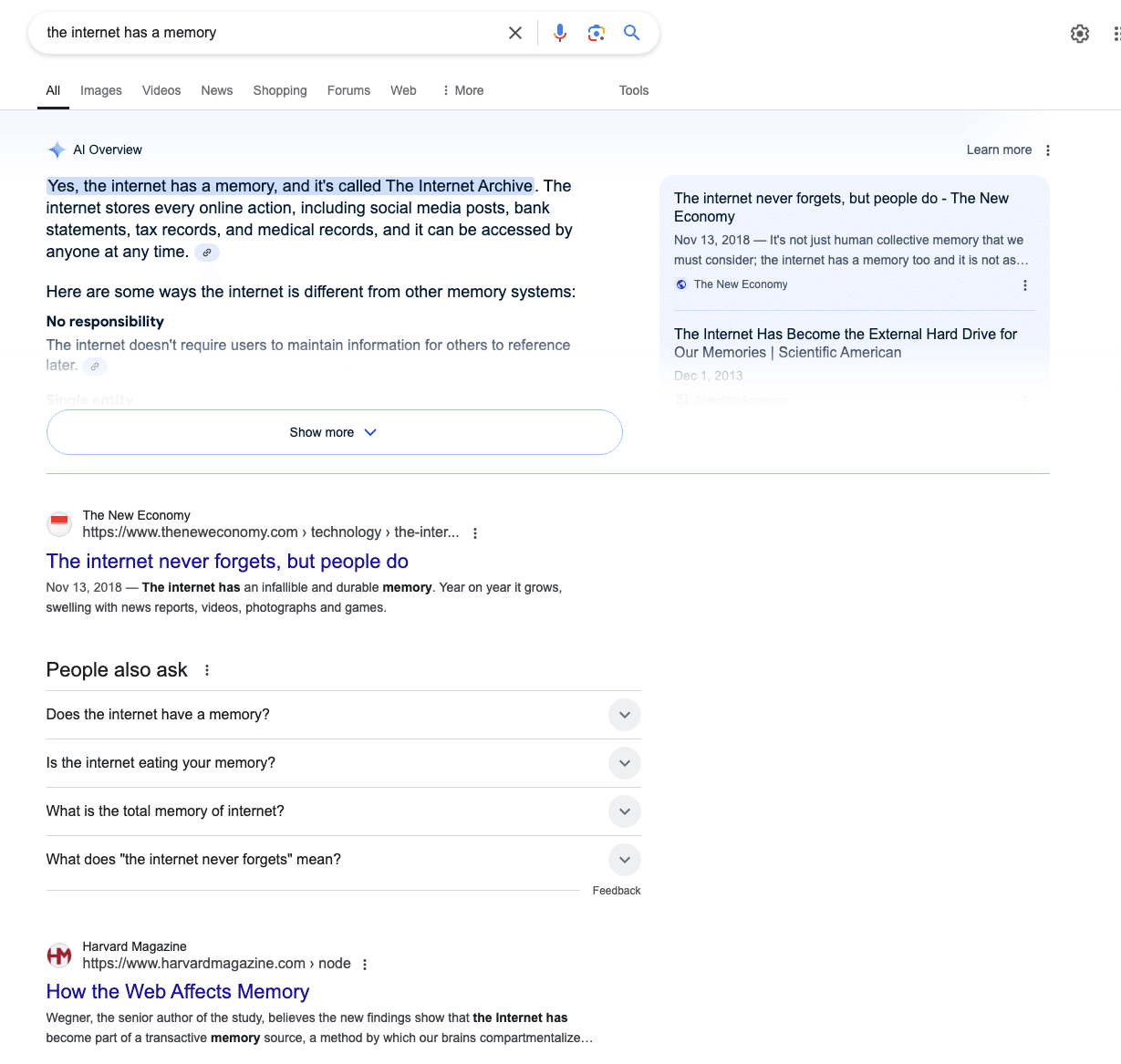This screenshot has height=1064, width=1121.
Task: Click The New Economy globe favicon in source card
Action: coord(681,284)
